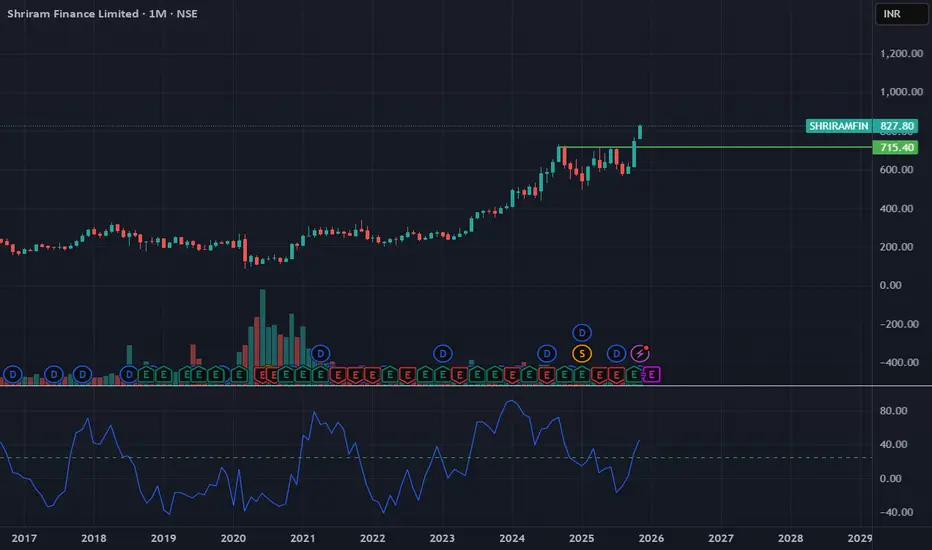Select the SHRIRAMFIN symbol price label
This screenshot has width=932, height=550.
[839, 126]
